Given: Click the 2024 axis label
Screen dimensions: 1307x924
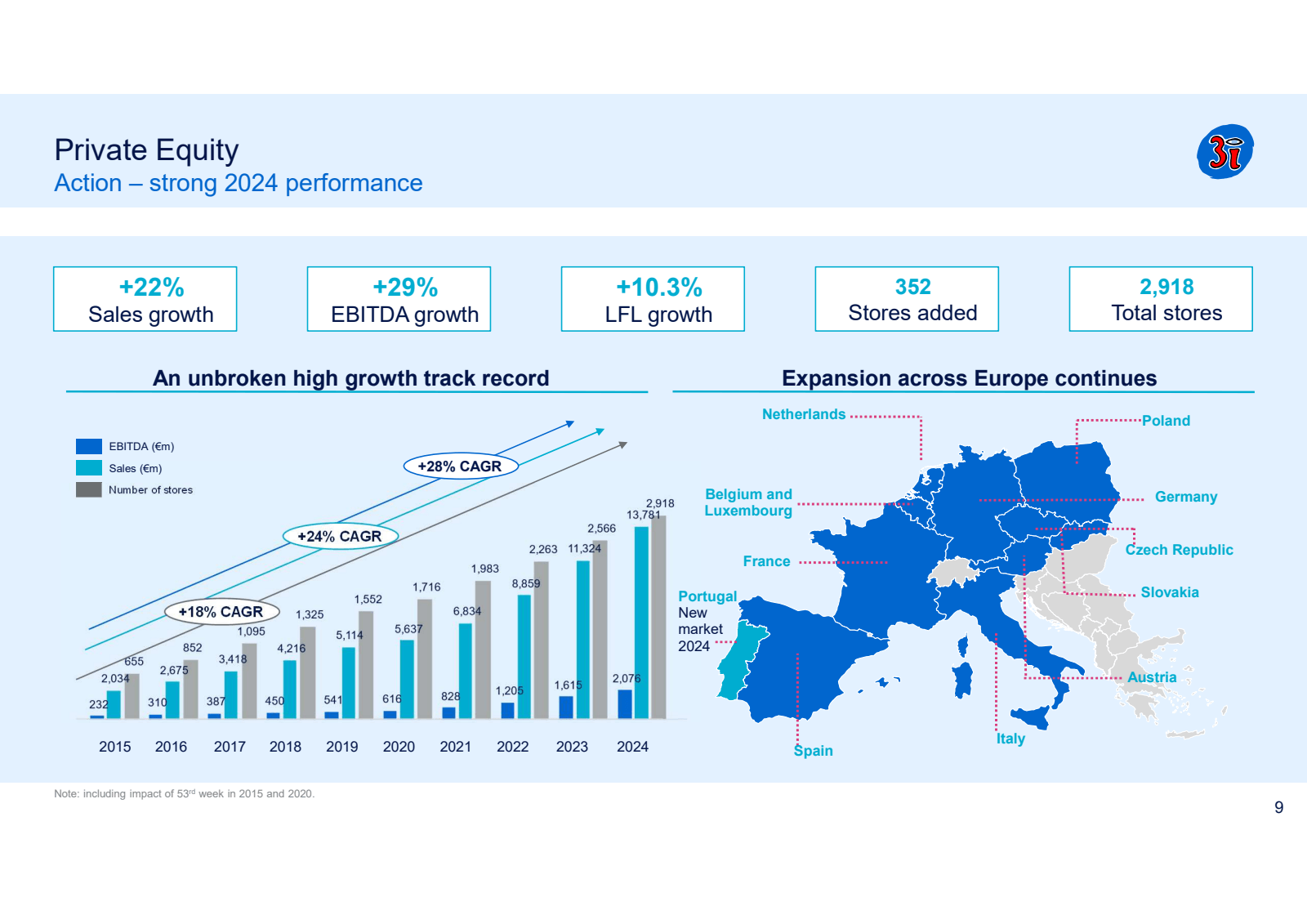Looking at the screenshot, I should [x=632, y=747].
